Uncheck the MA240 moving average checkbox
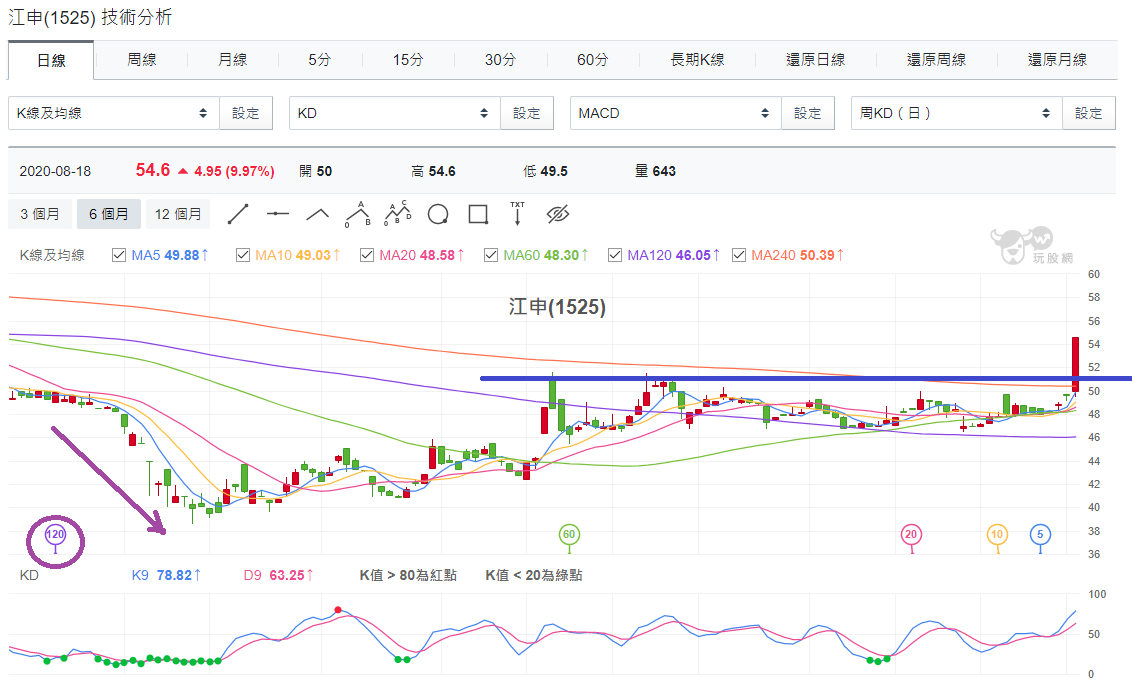Viewport: 1132px width, 682px height. pos(739,255)
